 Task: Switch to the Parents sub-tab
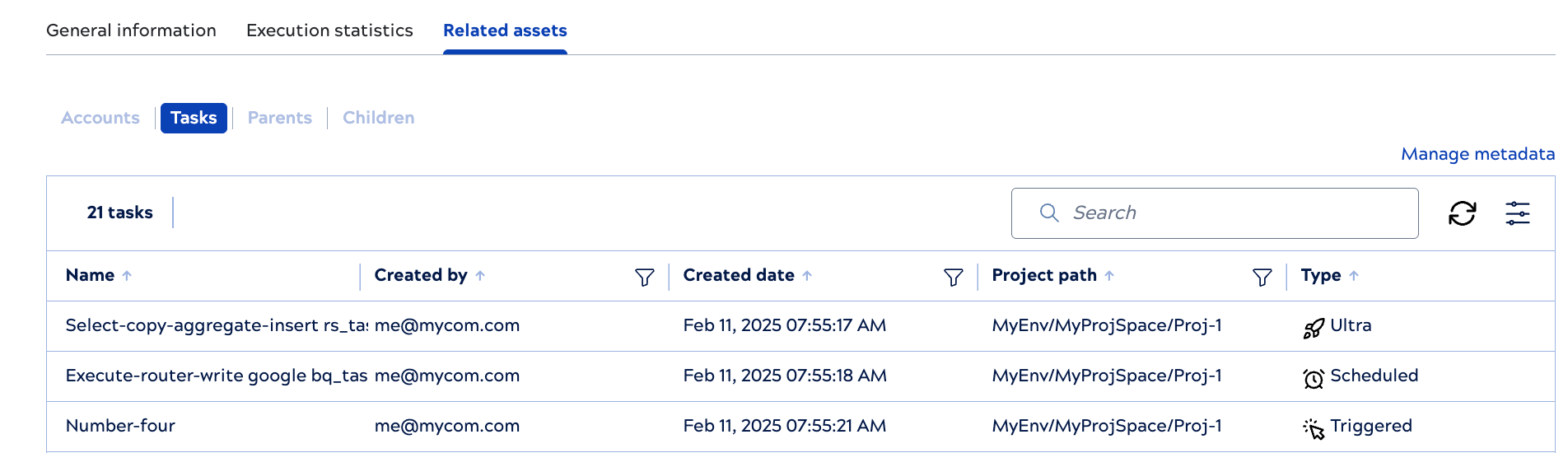point(280,118)
